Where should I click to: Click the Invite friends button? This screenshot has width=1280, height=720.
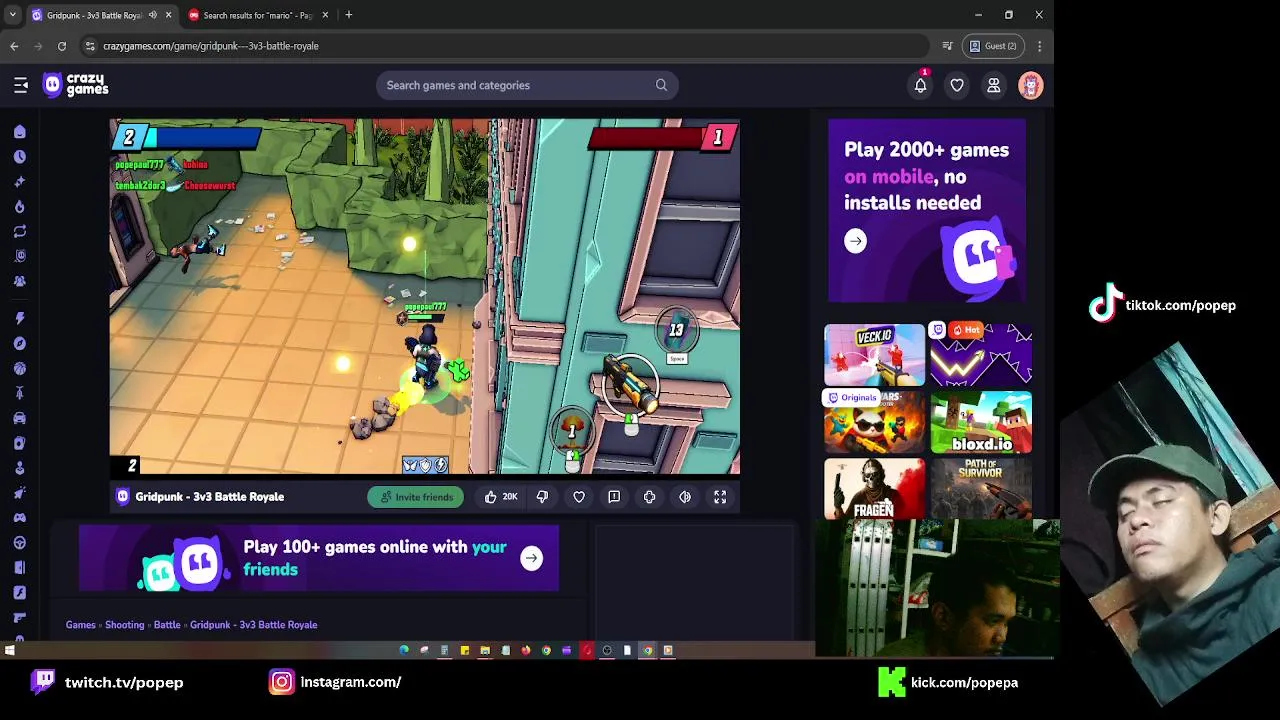[x=416, y=497]
